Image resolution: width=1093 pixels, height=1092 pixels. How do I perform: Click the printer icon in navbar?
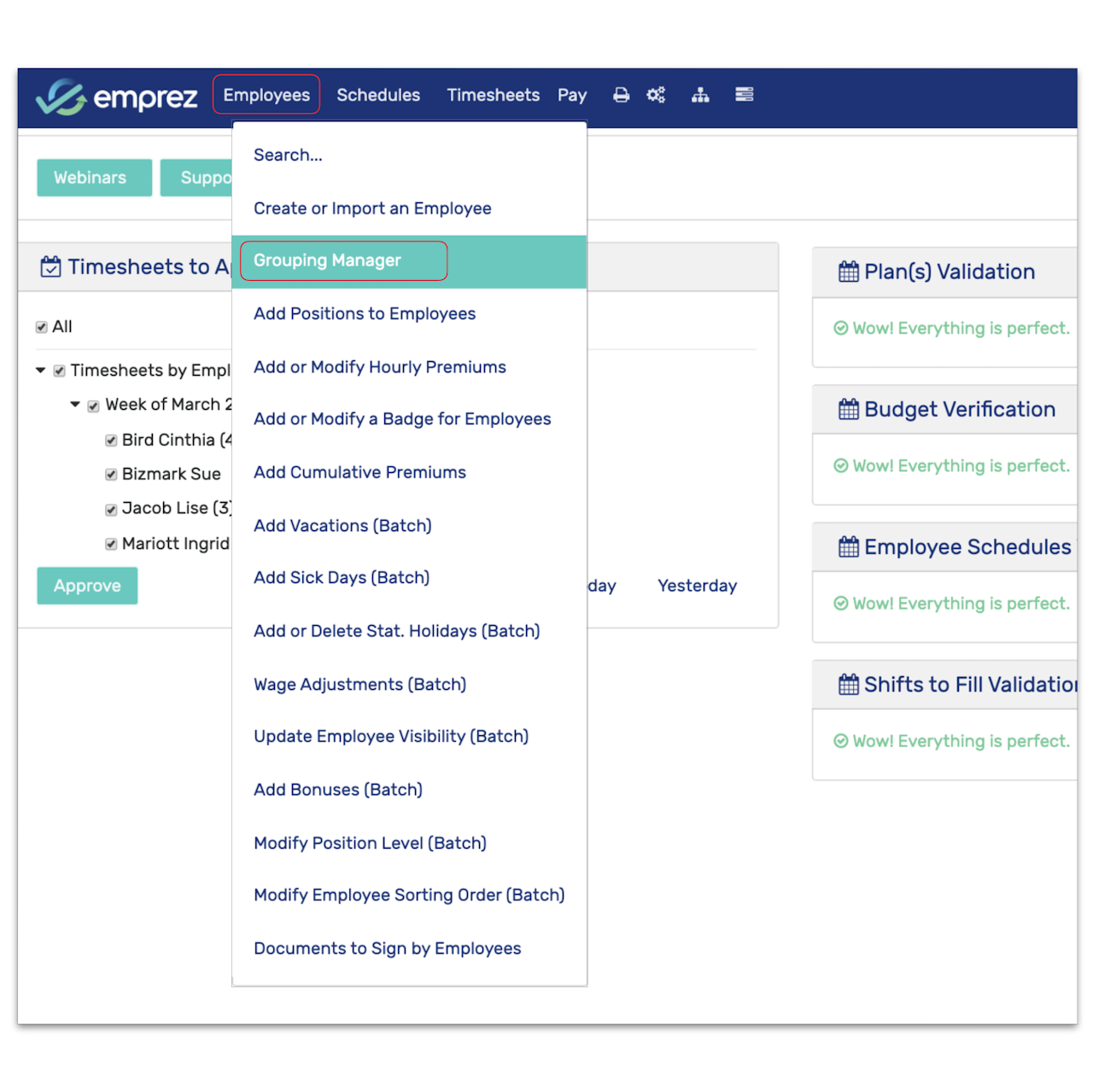(621, 95)
